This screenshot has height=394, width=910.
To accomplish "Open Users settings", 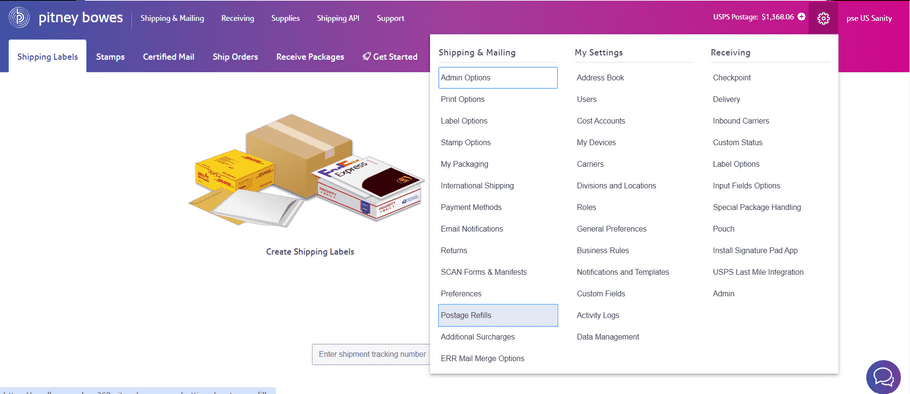I will tap(586, 99).
